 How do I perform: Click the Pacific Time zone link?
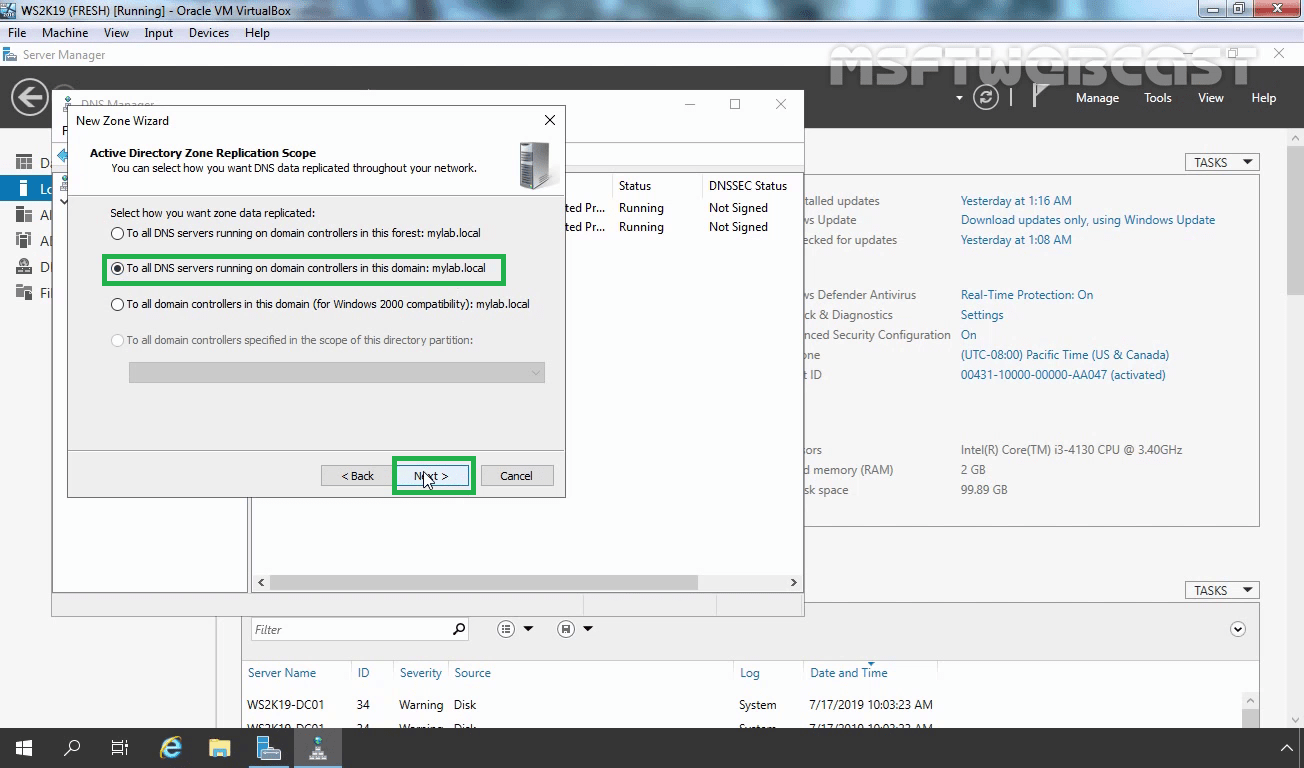click(x=1065, y=355)
